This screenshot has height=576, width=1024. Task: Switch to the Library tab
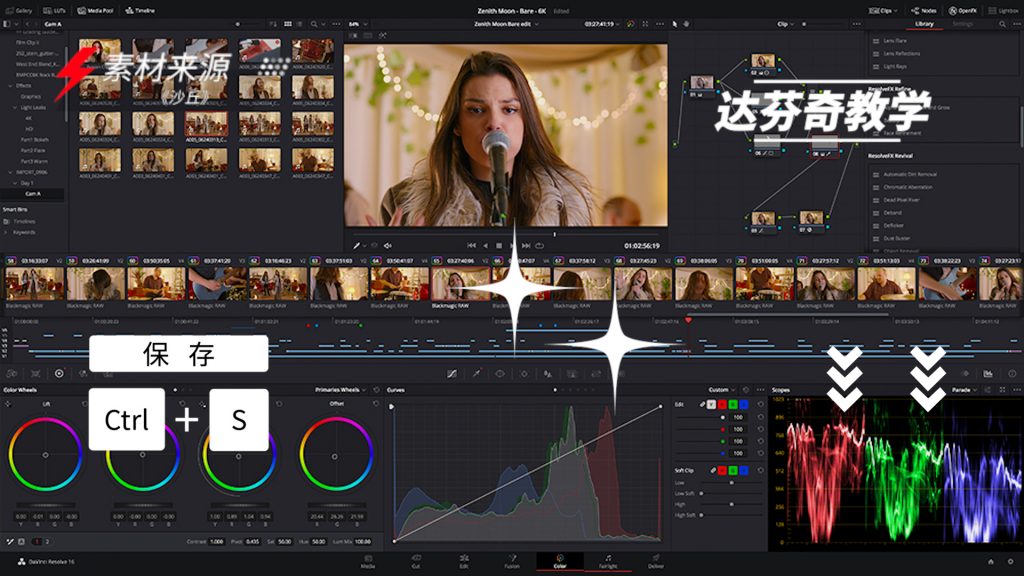point(924,24)
